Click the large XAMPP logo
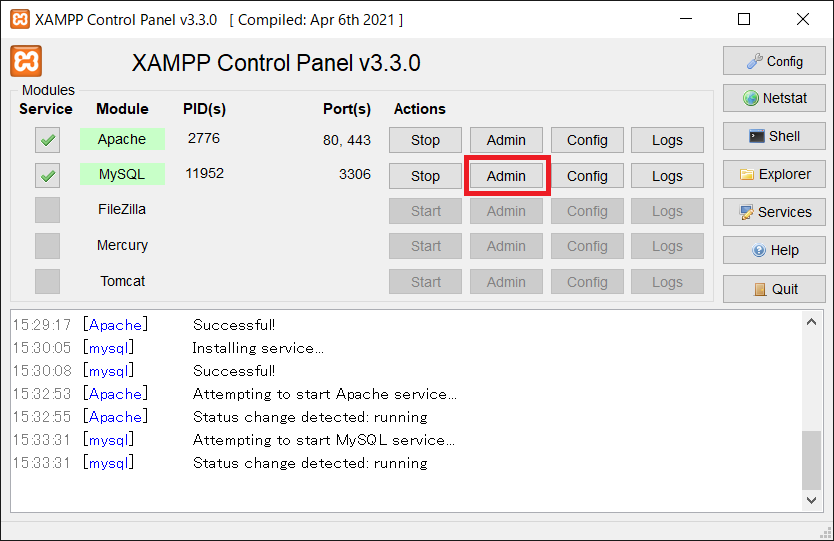The image size is (834, 541). pos(26,61)
